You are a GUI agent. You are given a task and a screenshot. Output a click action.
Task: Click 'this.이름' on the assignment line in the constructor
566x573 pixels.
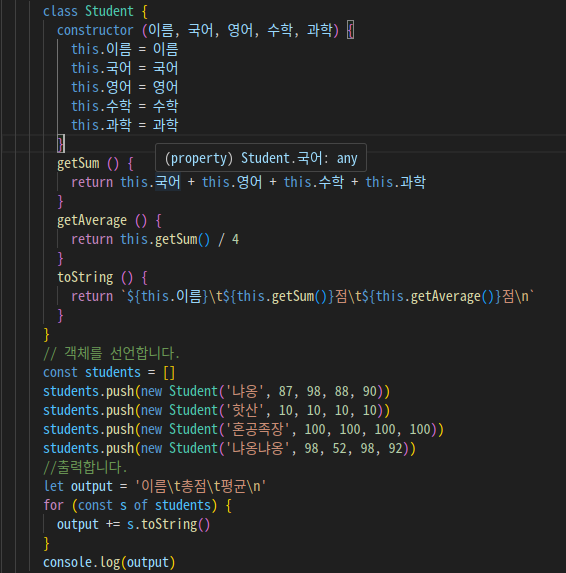click(101, 49)
